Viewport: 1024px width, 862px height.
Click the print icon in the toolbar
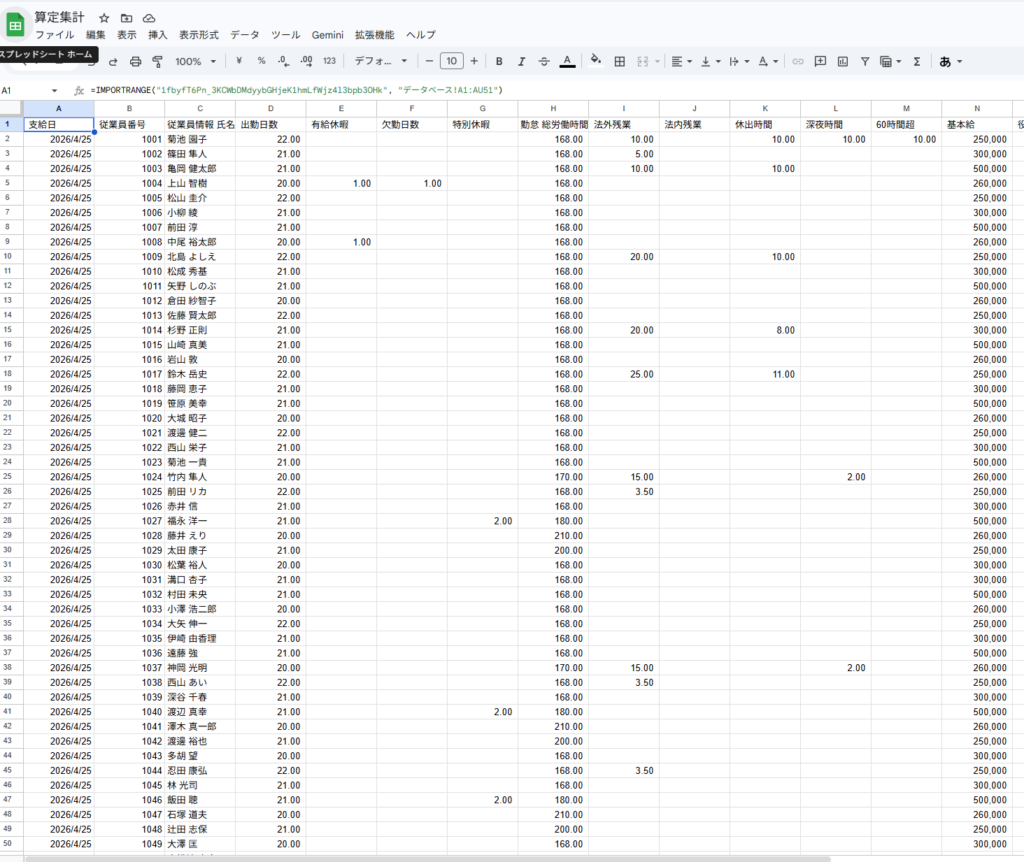(x=136, y=61)
